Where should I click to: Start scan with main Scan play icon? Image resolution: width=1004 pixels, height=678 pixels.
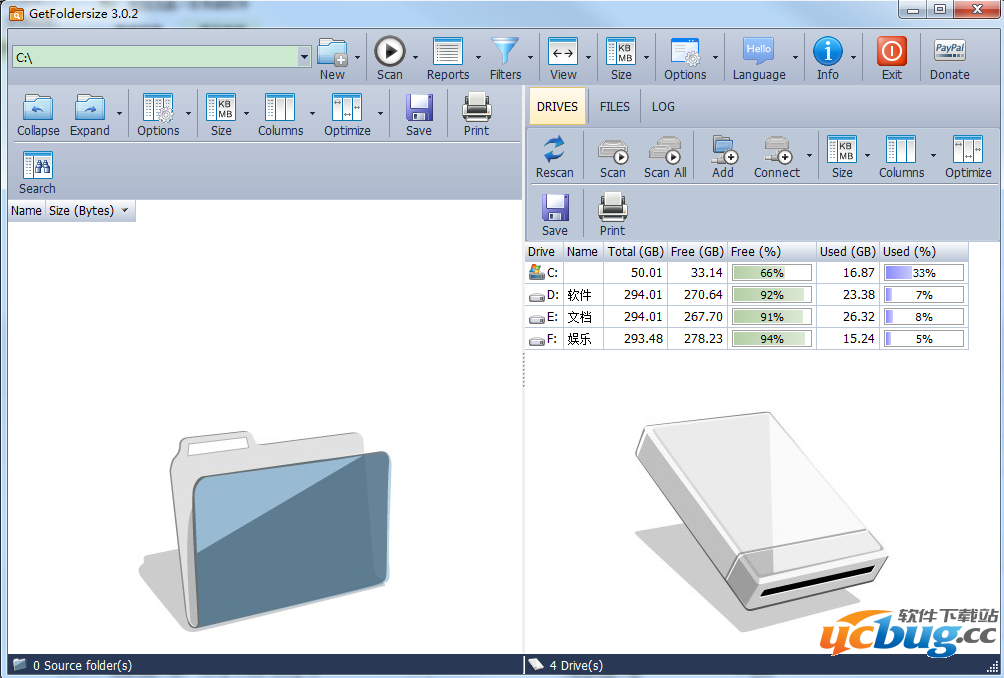(389, 52)
